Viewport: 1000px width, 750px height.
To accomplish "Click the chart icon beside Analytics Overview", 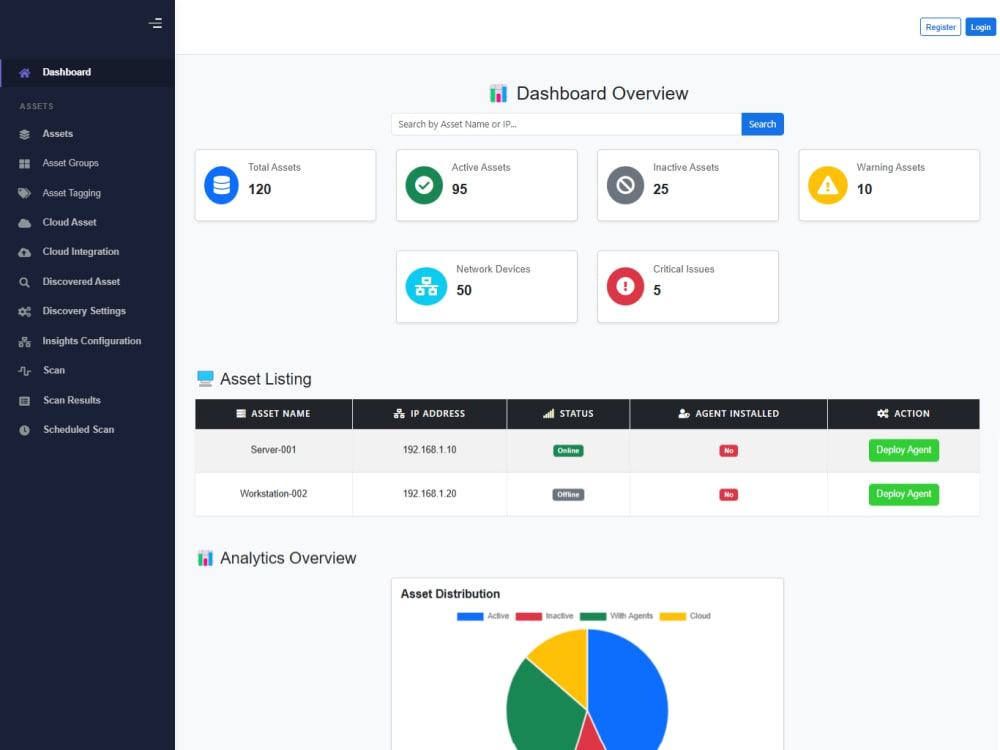I will pyautogui.click(x=205, y=558).
